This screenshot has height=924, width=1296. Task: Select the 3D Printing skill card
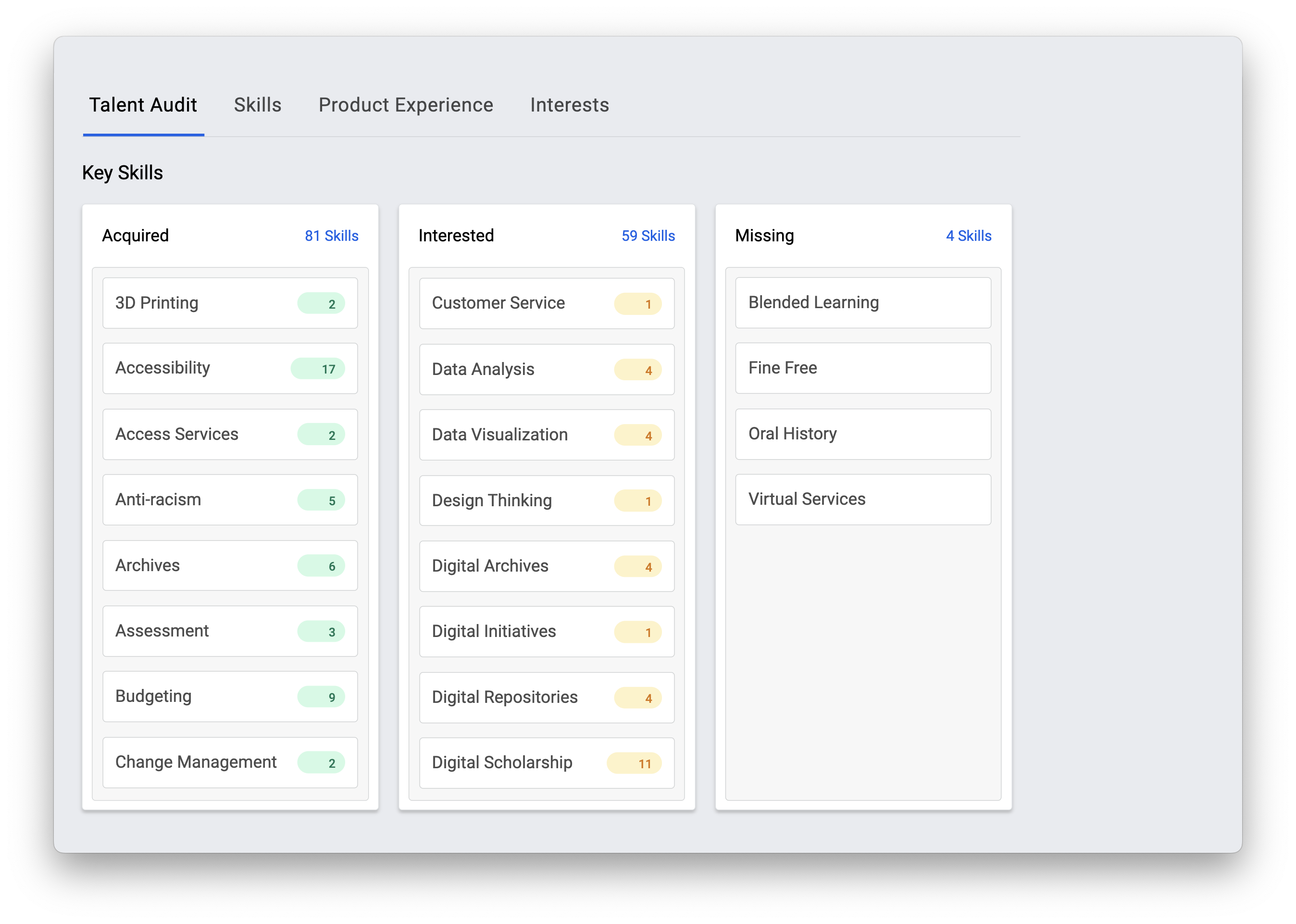pos(230,303)
